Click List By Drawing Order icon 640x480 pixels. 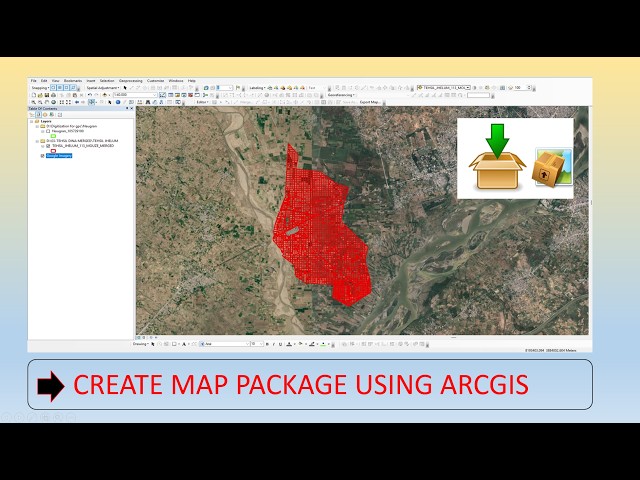[32, 115]
